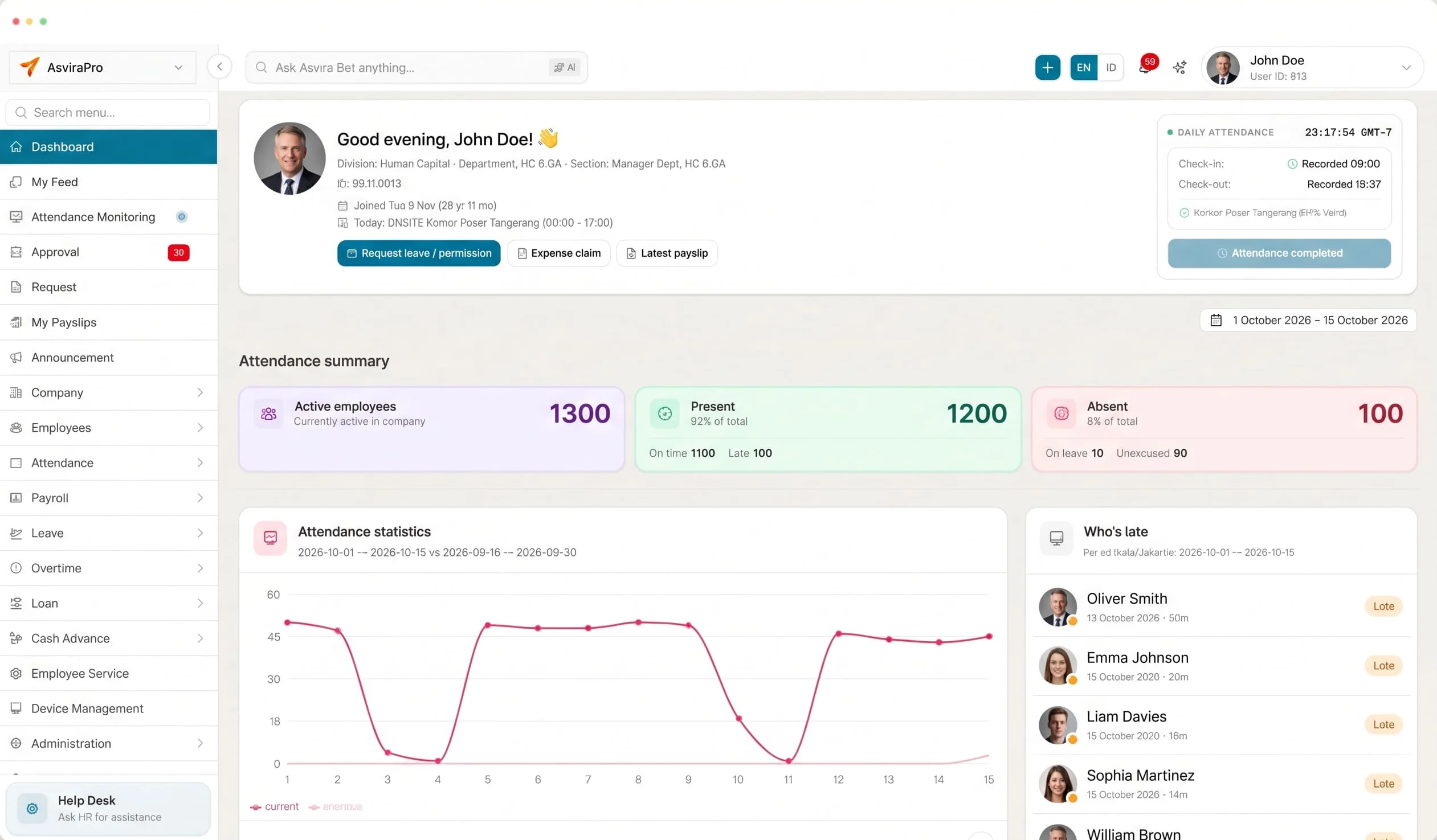Open Sophia Martinez late entry
Viewport: 1437px width, 840px height.
click(x=1221, y=784)
